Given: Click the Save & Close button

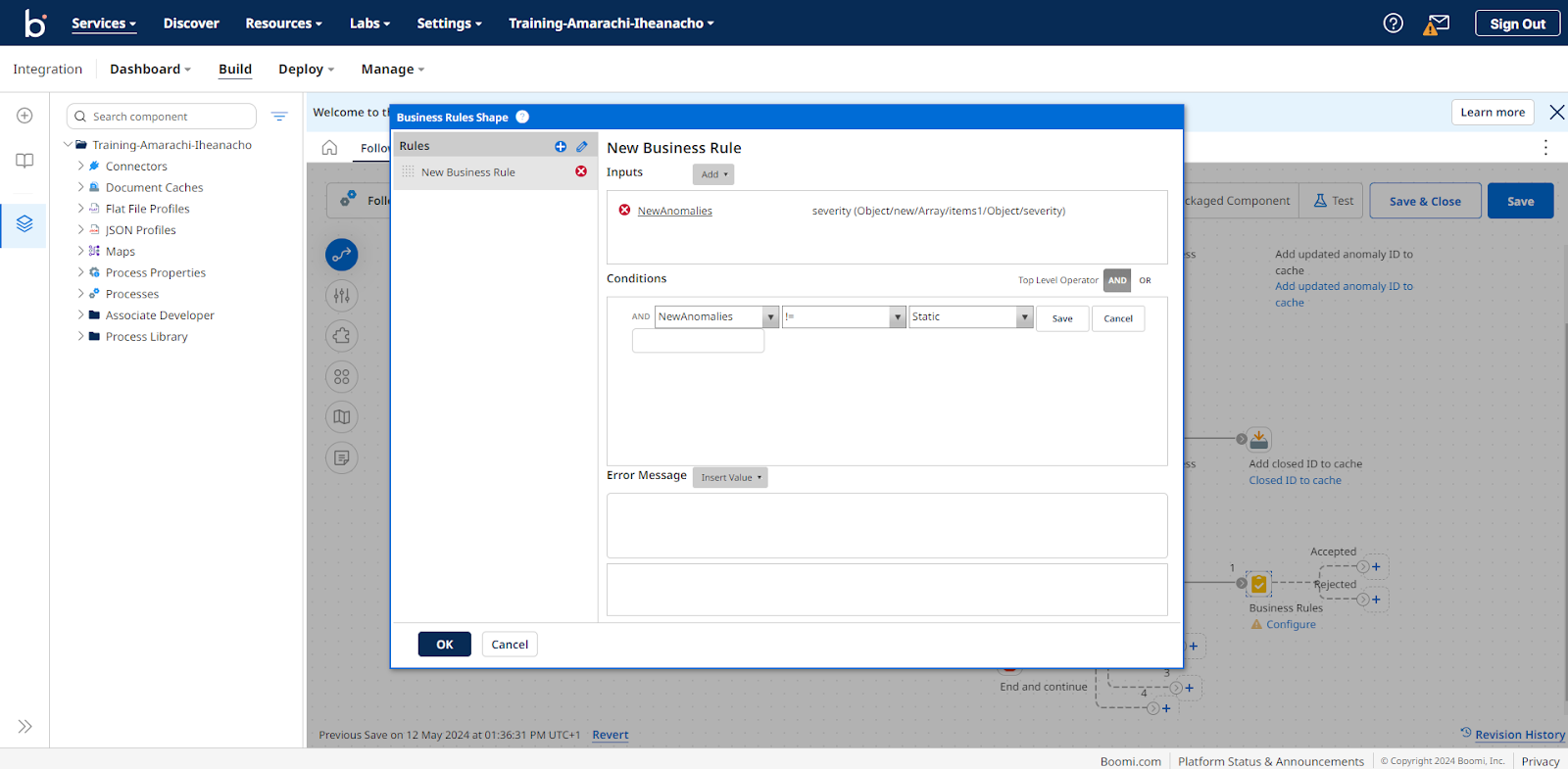Looking at the screenshot, I should 1425,201.
